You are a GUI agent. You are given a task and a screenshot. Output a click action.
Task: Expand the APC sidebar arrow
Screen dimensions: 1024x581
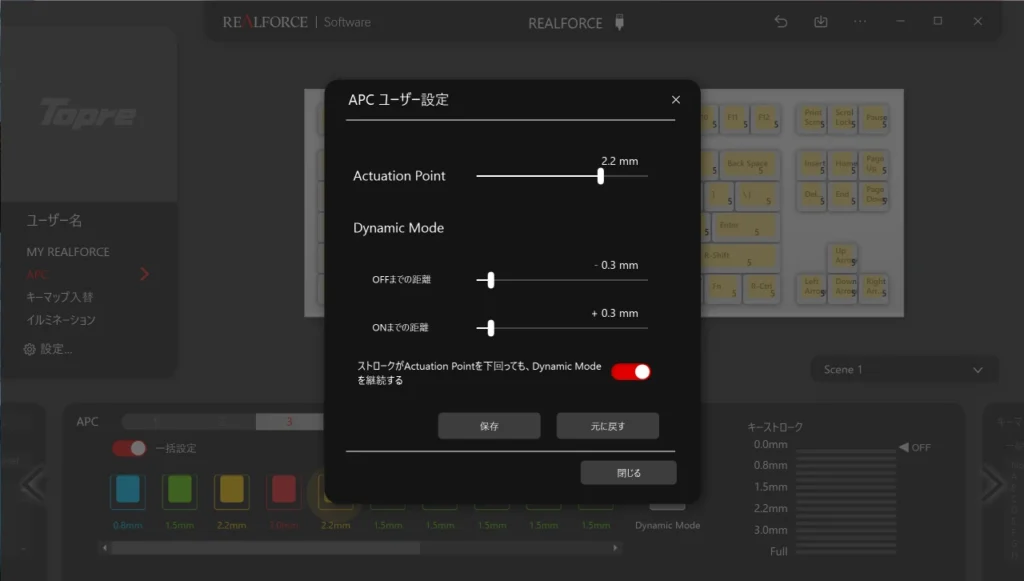tap(145, 274)
